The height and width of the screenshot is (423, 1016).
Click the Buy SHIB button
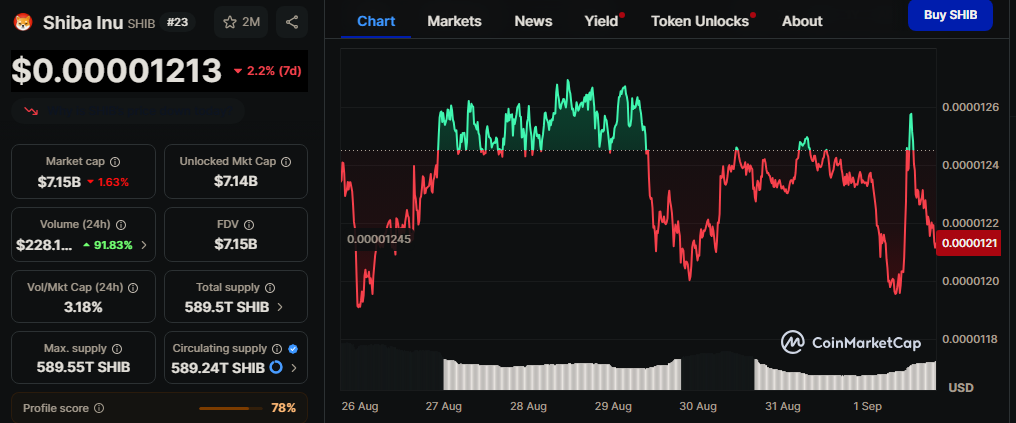pos(950,14)
